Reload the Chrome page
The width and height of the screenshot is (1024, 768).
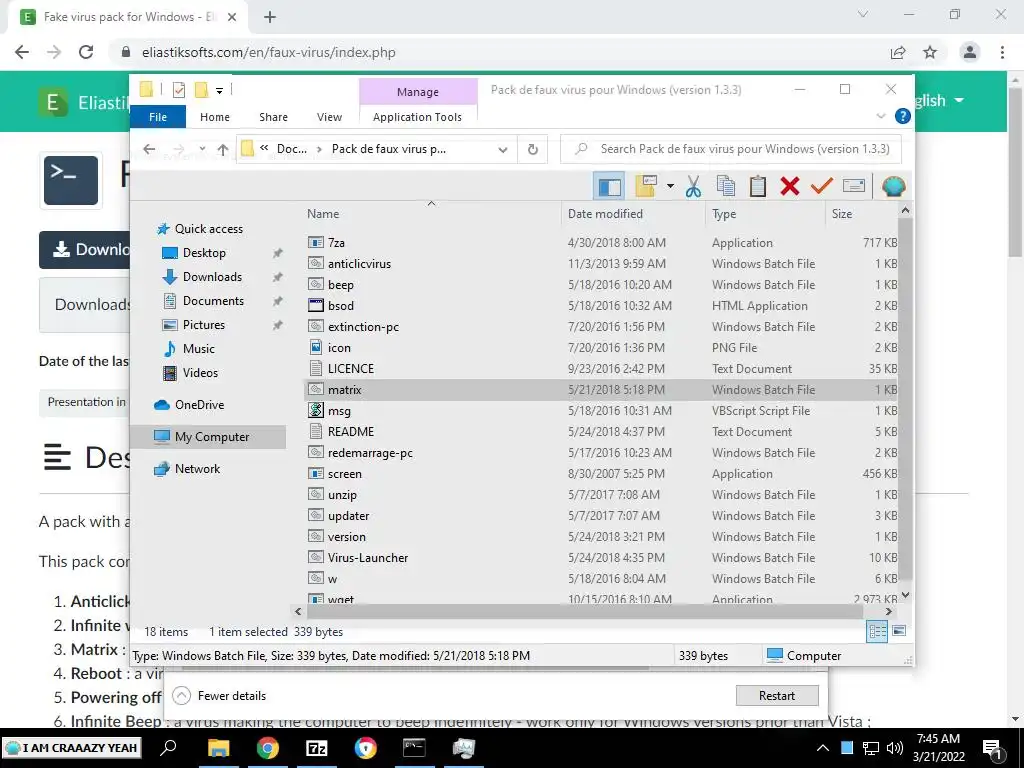[86, 52]
